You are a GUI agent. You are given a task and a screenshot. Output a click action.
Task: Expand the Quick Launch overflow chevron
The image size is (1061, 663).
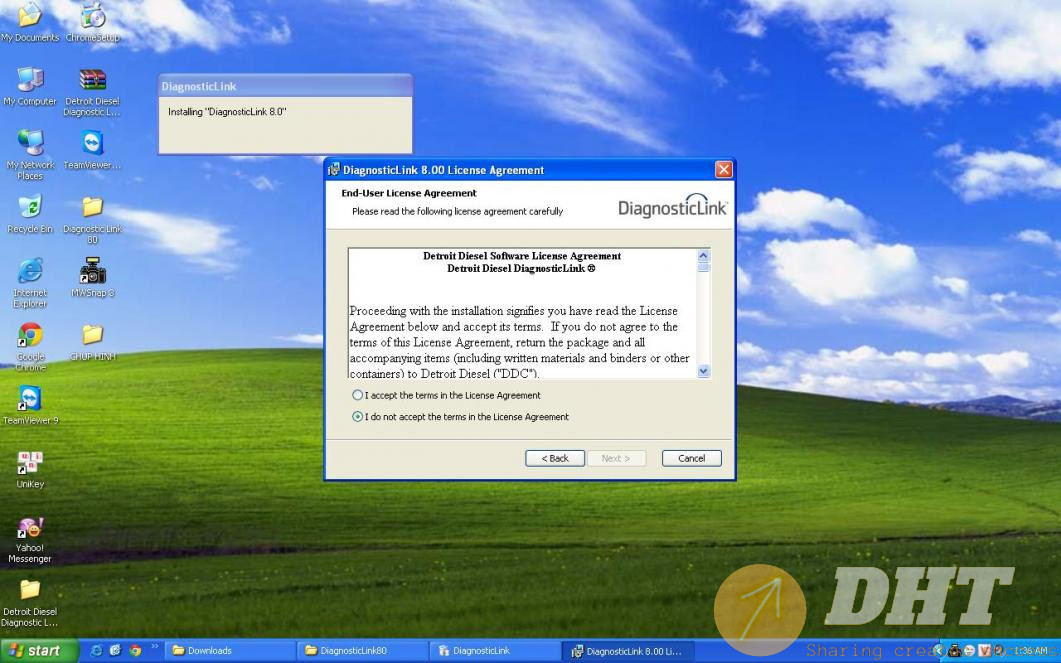pyautogui.click(x=154, y=648)
